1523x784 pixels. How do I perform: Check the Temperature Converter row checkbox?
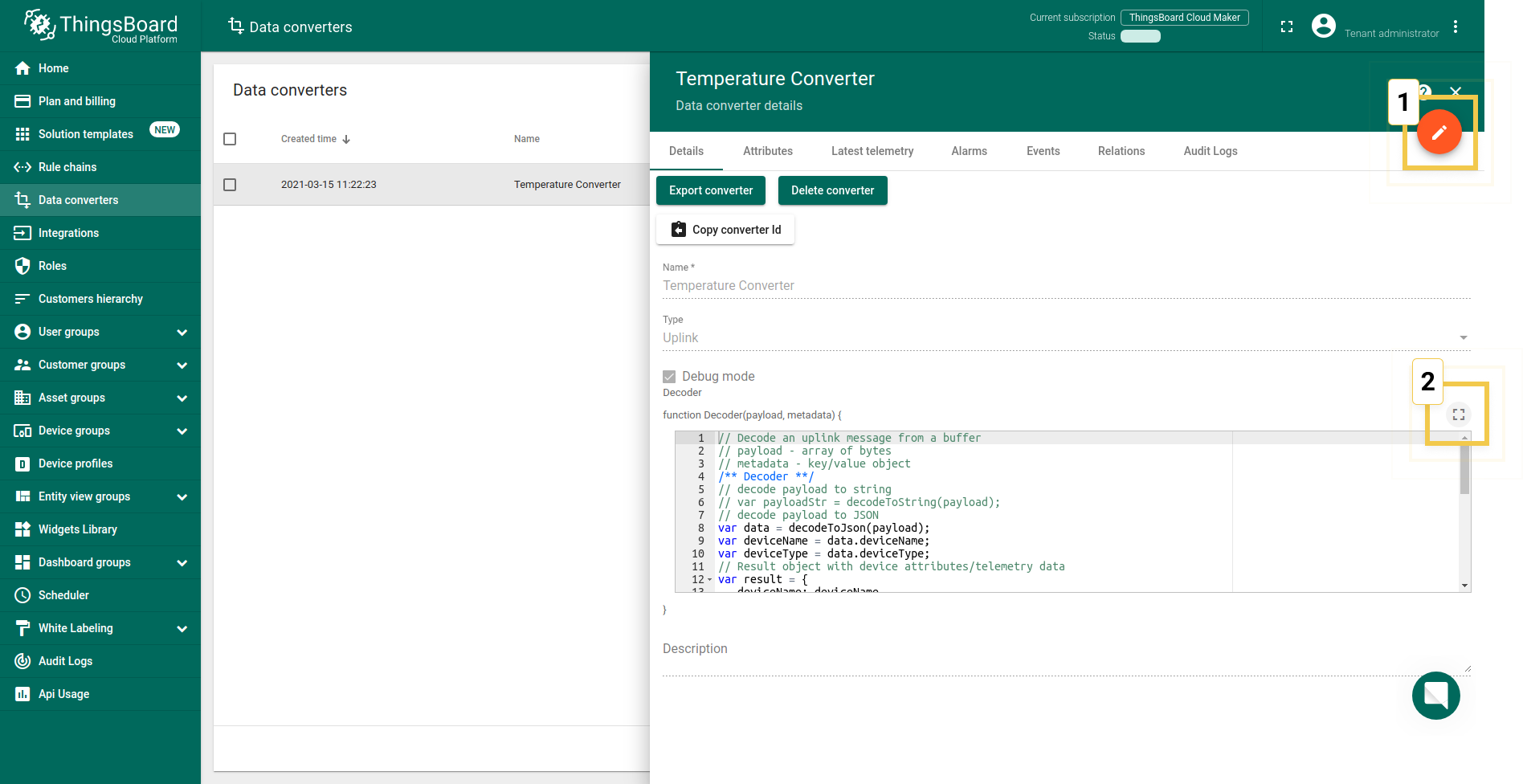(x=230, y=185)
